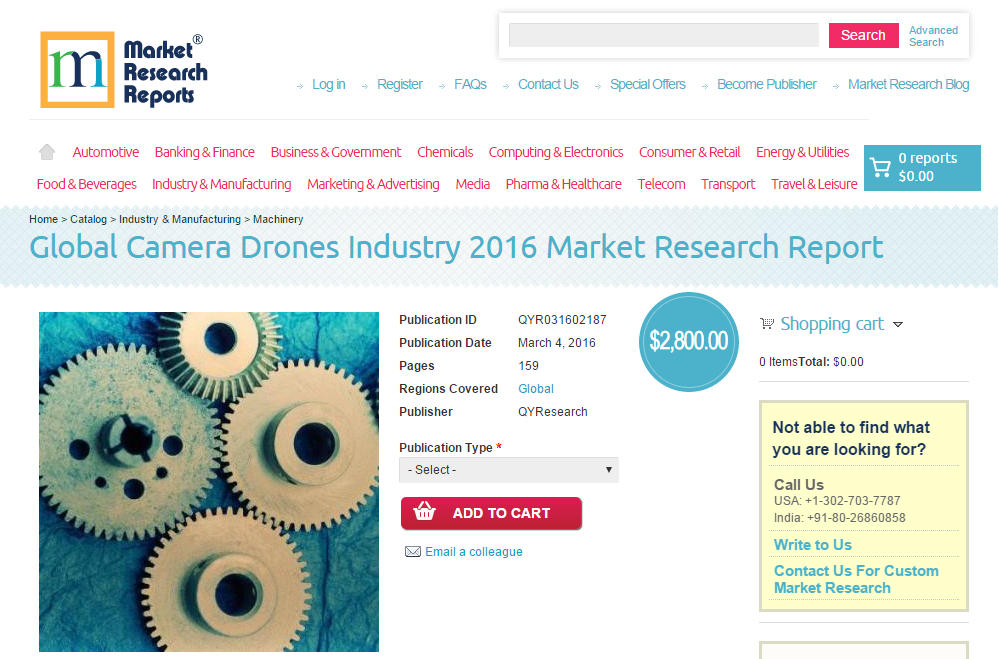Click publication ID QYR031602187
Screen dimensions: 999x659
[562, 320]
